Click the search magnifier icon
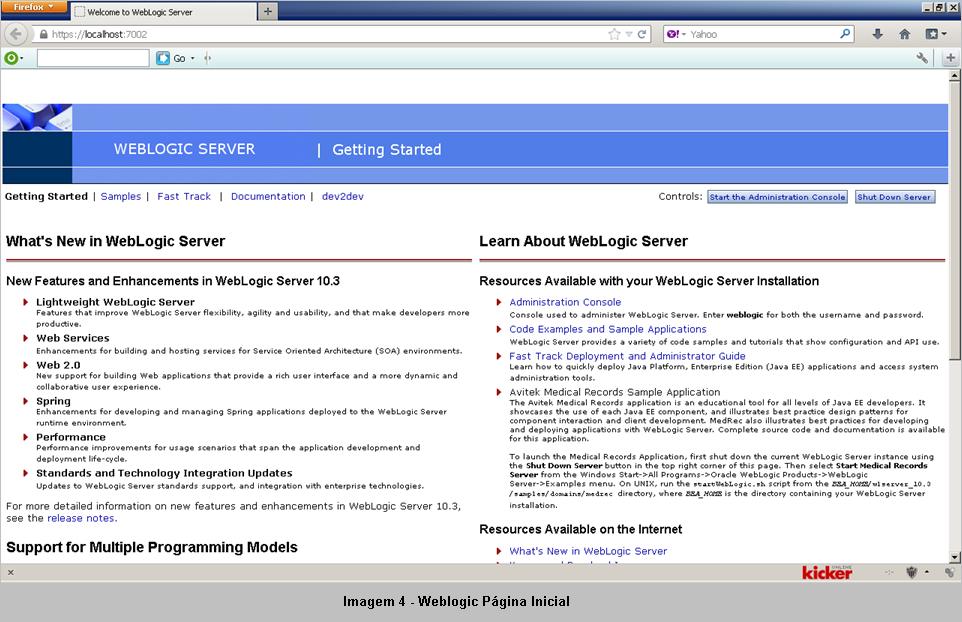The image size is (962, 622). click(x=845, y=34)
